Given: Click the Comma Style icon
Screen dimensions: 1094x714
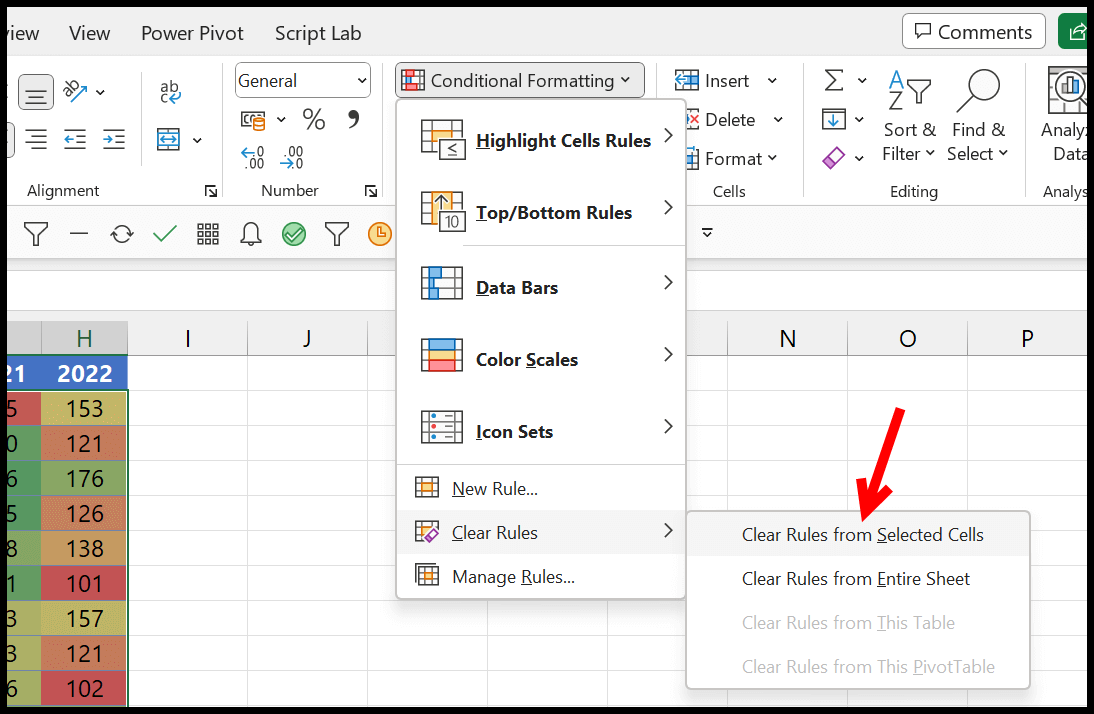Looking at the screenshot, I should [x=354, y=119].
